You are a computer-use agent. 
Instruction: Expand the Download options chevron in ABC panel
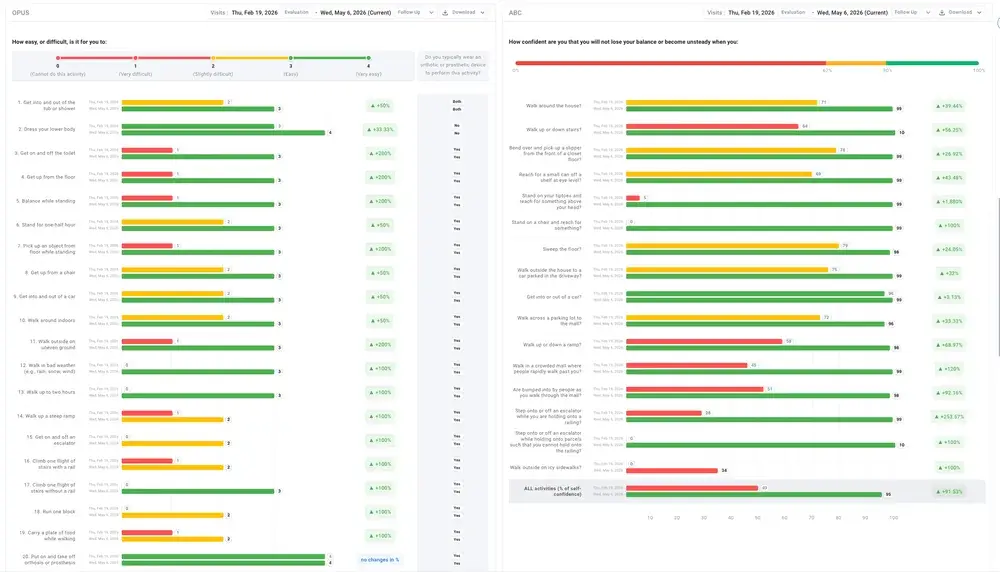coord(979,13)
